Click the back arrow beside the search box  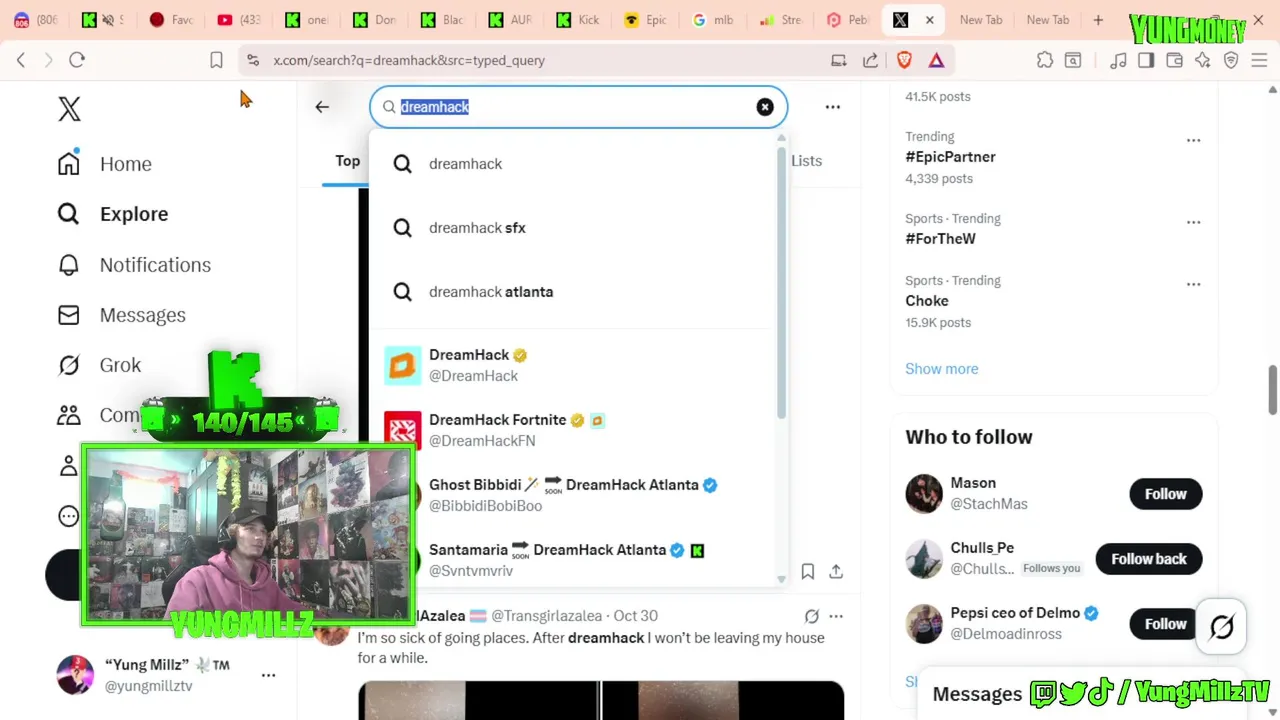click(x=322, y=107)
